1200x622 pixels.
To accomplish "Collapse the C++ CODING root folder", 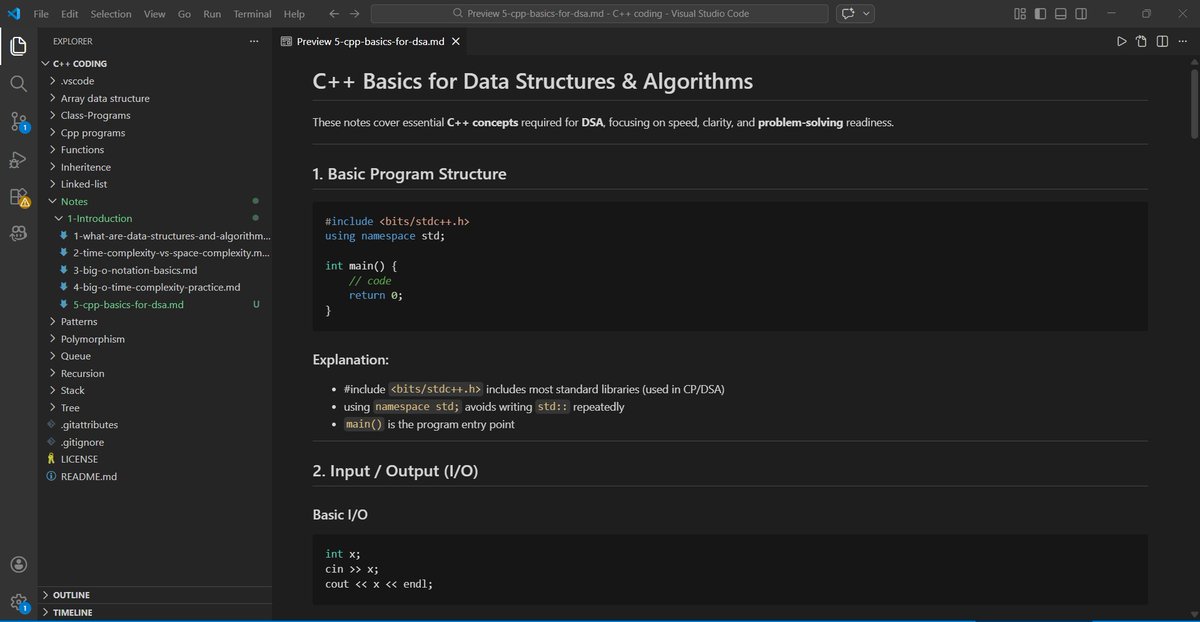I will tap(155, 63).
